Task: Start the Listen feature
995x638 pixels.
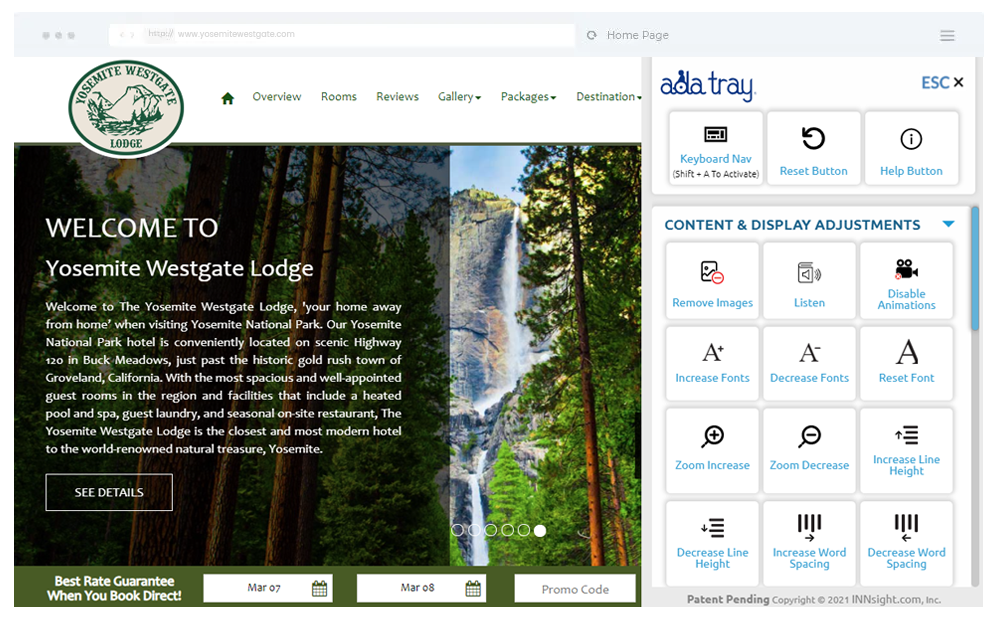Action: click(x=809, y=280)
